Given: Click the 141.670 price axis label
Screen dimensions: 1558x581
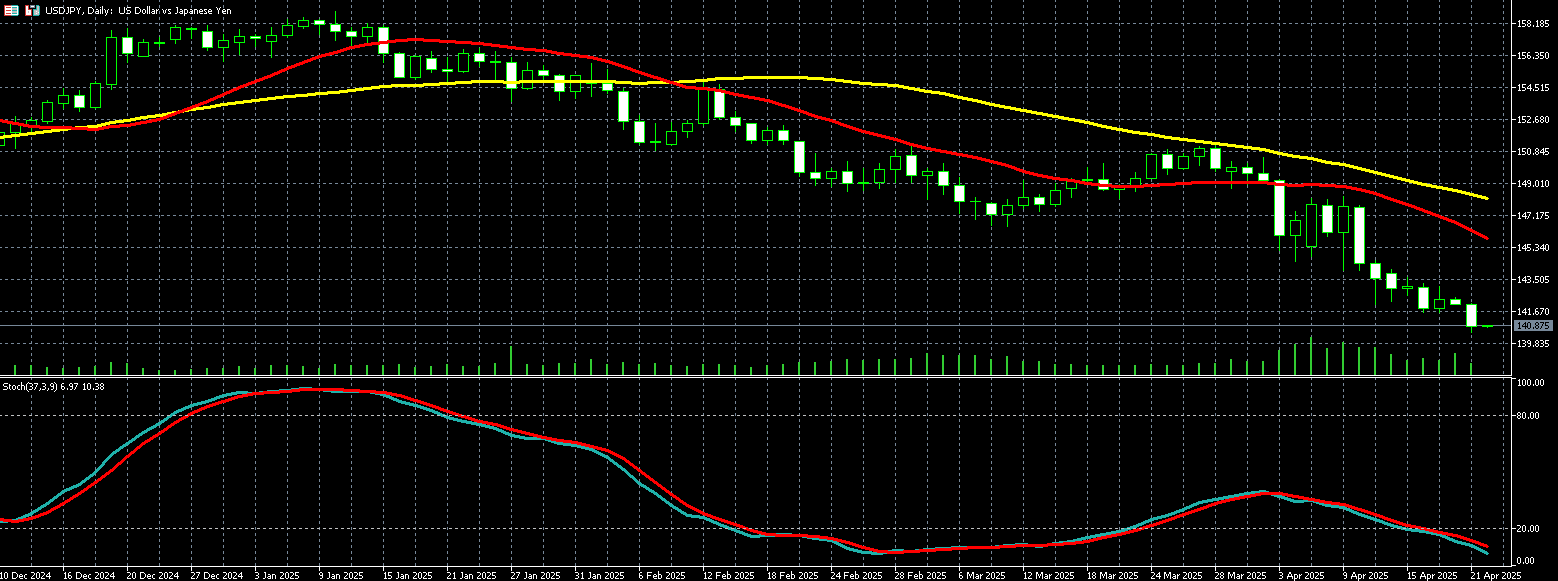Looking at the screenshot, I should coord(1533,312).
